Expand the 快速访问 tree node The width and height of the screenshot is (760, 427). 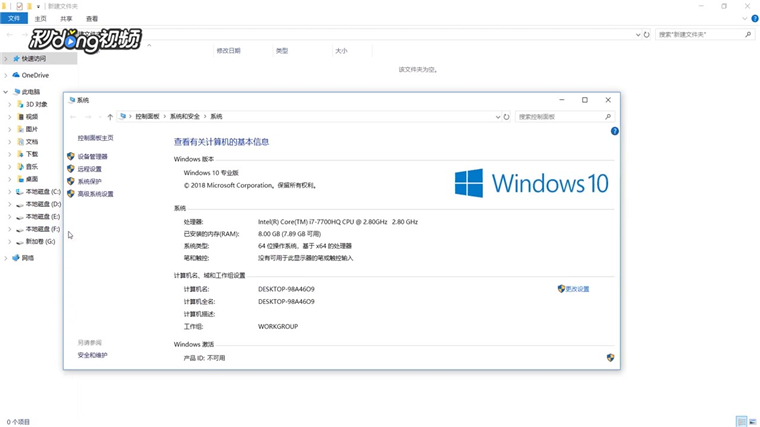point(5,59)
